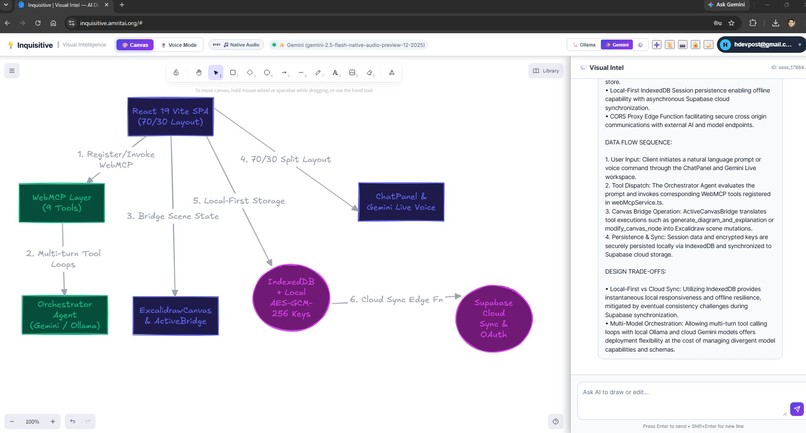This screenshot has height=433, width=806.
Task: Select the Pencil freedraw tool
Action: click(x=318, y=73)
